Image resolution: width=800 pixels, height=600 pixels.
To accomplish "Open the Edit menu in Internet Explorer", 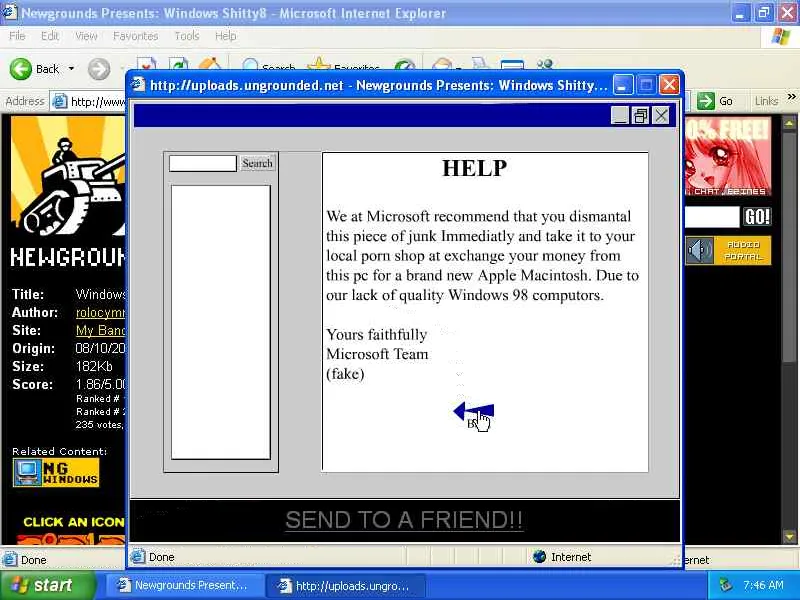I will [x=49, y=36].
